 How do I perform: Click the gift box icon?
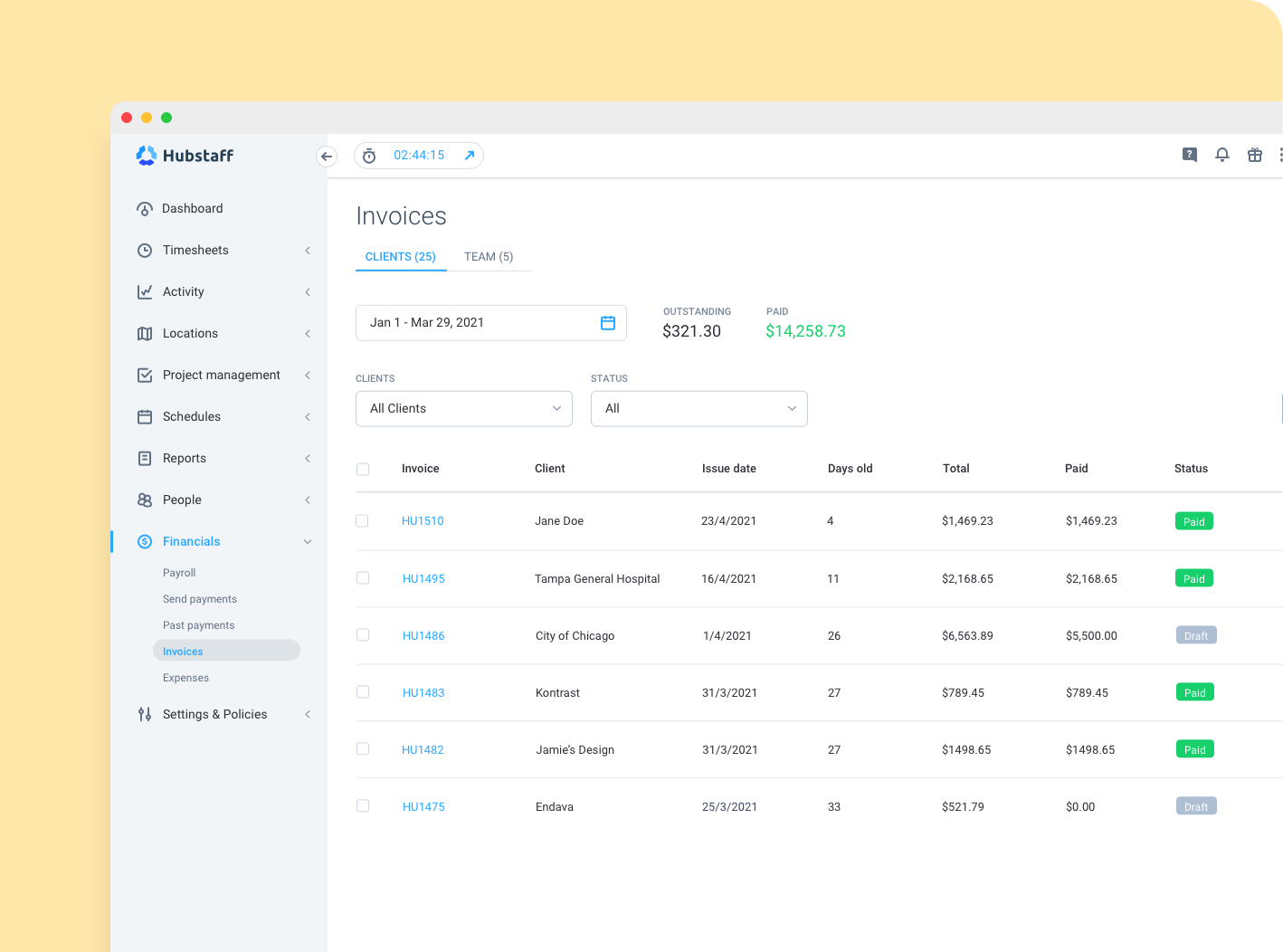(1255, 155)
